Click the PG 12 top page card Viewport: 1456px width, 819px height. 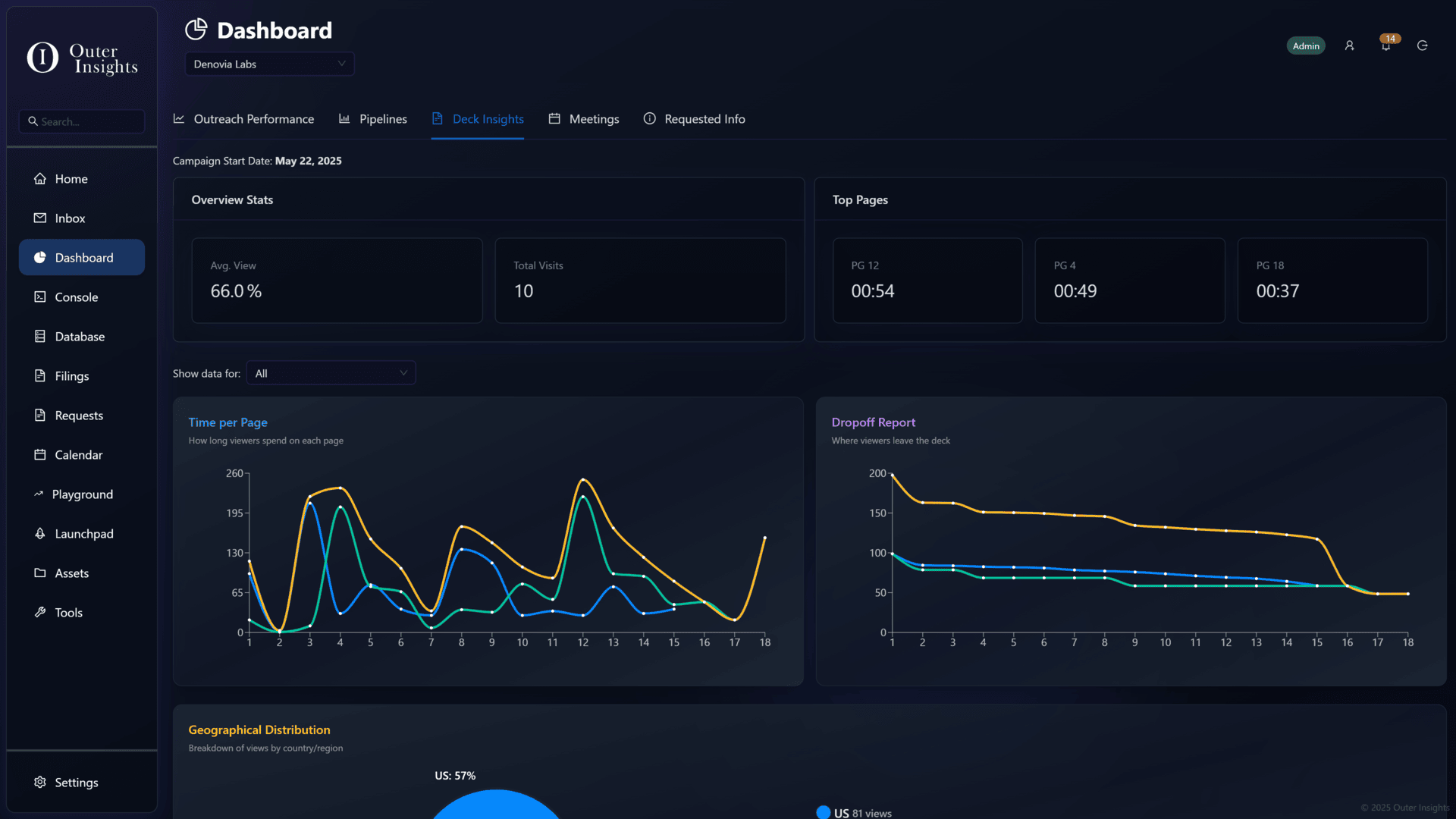tap(927, 281)
